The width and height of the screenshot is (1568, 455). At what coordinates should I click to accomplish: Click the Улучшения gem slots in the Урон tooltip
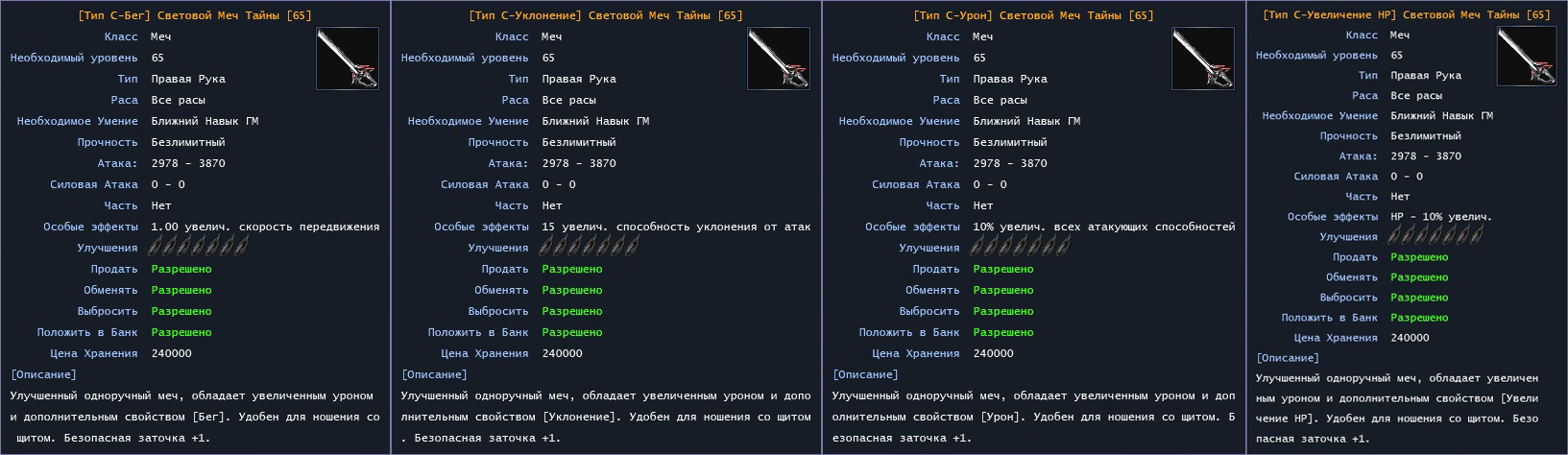click(x=1023, y=248)
